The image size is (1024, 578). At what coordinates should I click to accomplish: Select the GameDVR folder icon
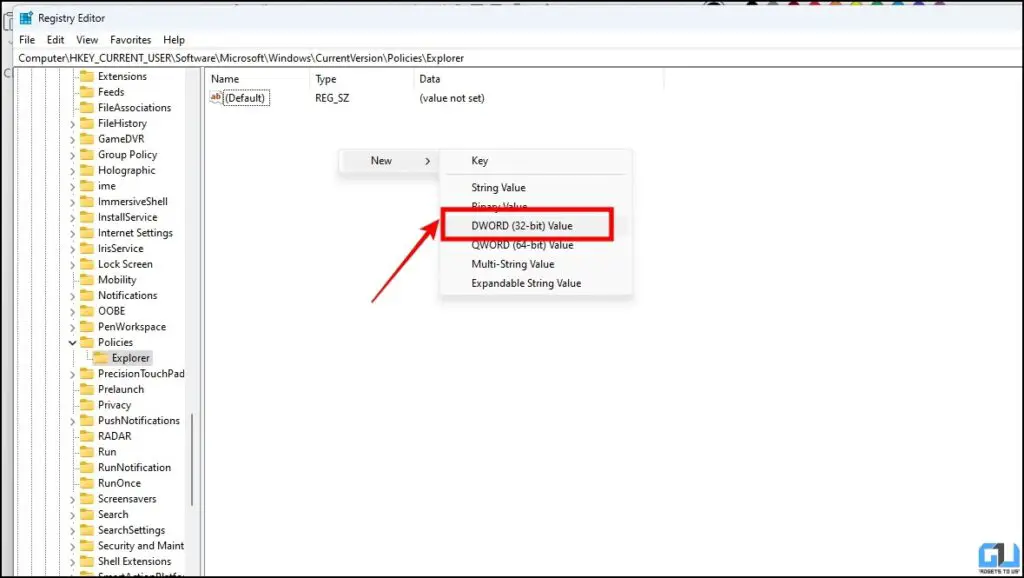(87, 139)
